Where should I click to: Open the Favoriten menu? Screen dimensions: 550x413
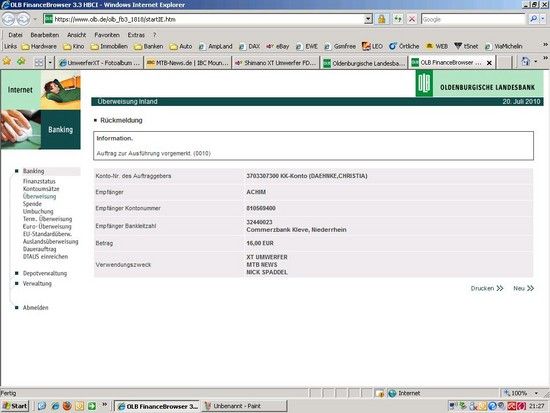pos(107,35)
